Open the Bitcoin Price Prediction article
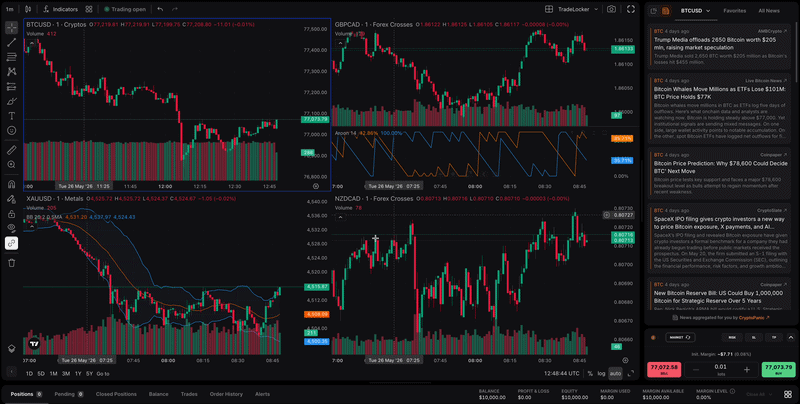The height and width of the screenshot is (404, 800). [719, 173]
